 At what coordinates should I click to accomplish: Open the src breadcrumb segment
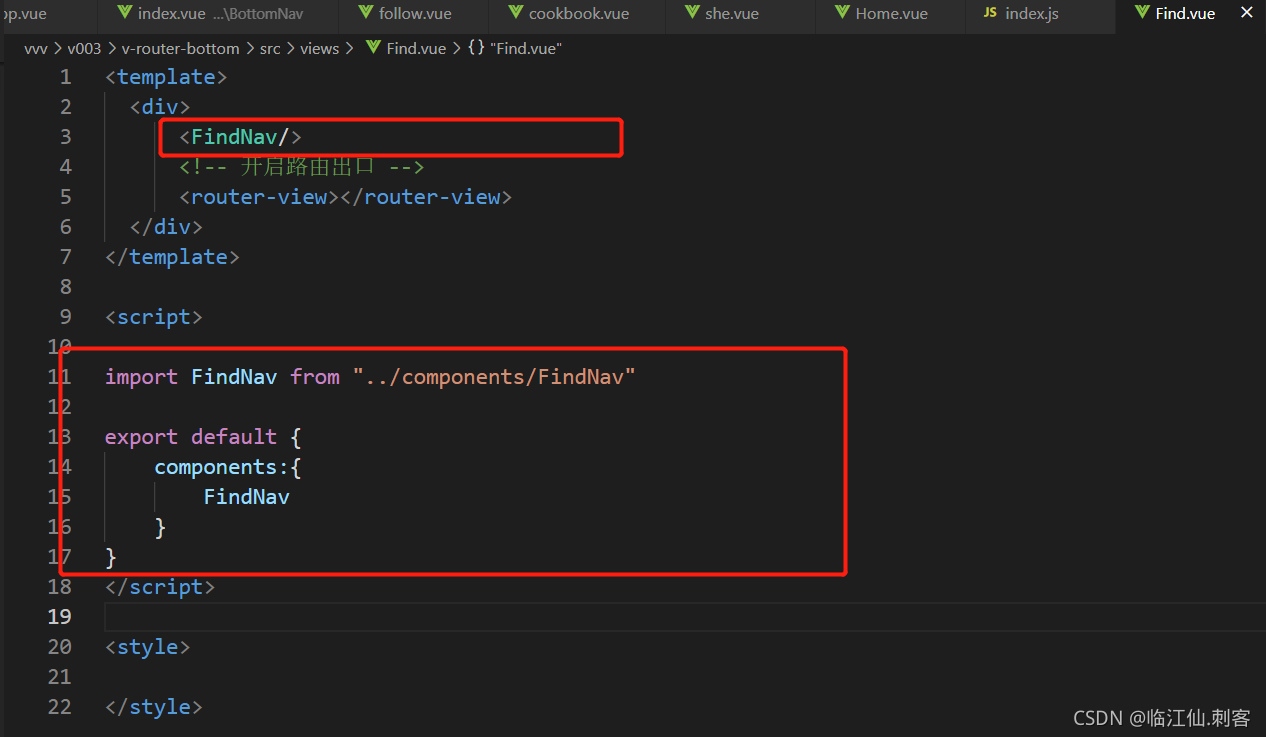270,48
